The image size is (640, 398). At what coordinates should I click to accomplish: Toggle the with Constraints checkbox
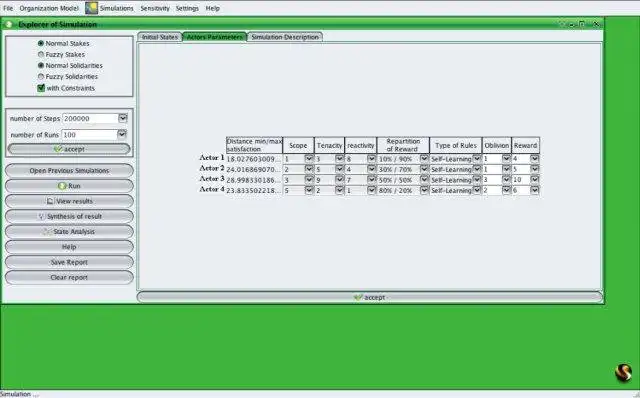point(41,88)
